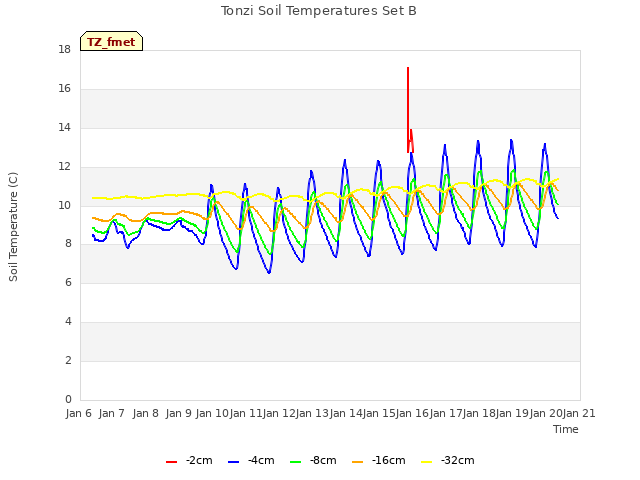This screenshot has width=640, height=480.
Task: Toggle the -16cm orange legend entry
Action: [x=378, y=461]
